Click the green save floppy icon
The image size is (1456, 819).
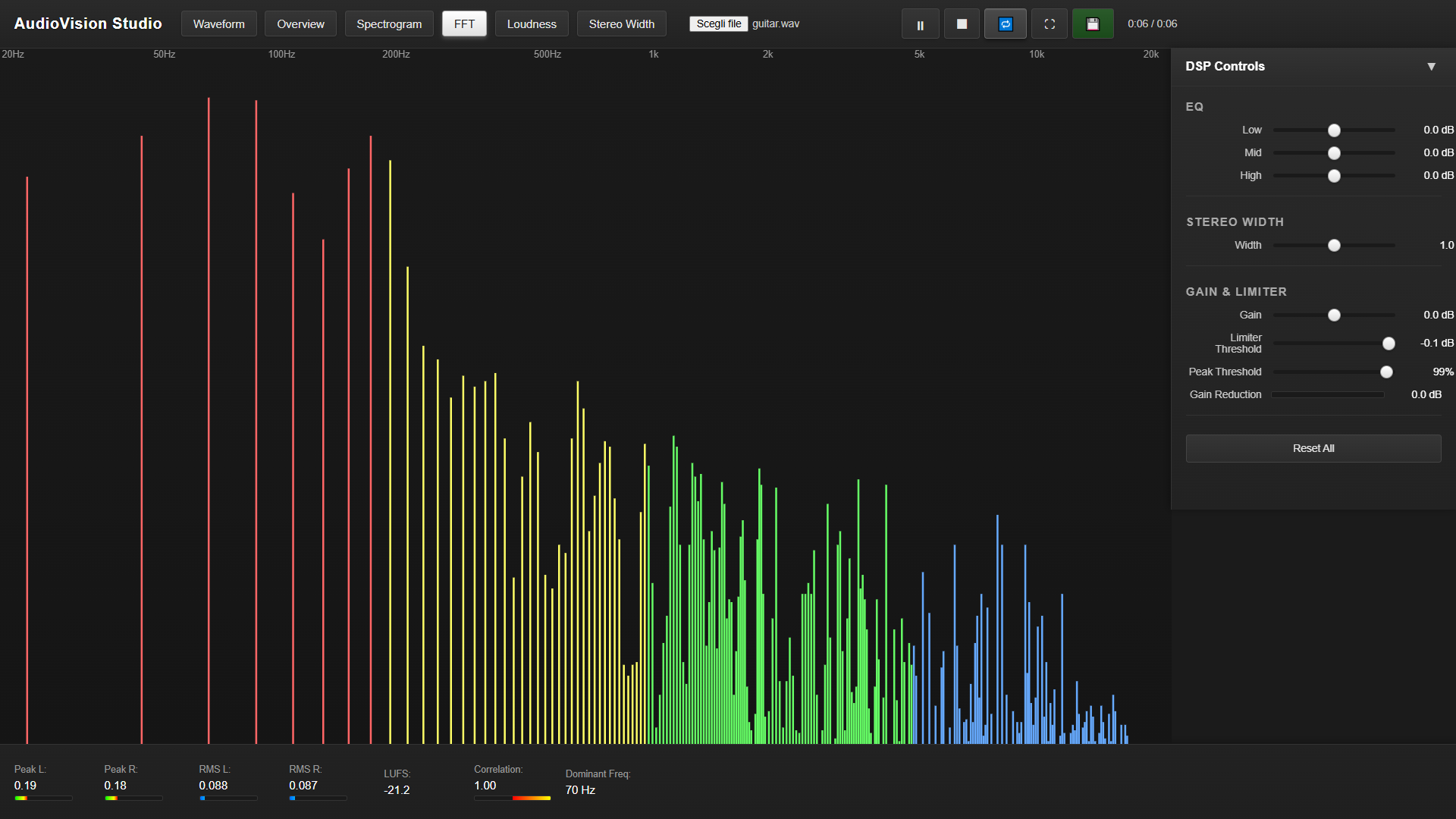coord(1092,24)
